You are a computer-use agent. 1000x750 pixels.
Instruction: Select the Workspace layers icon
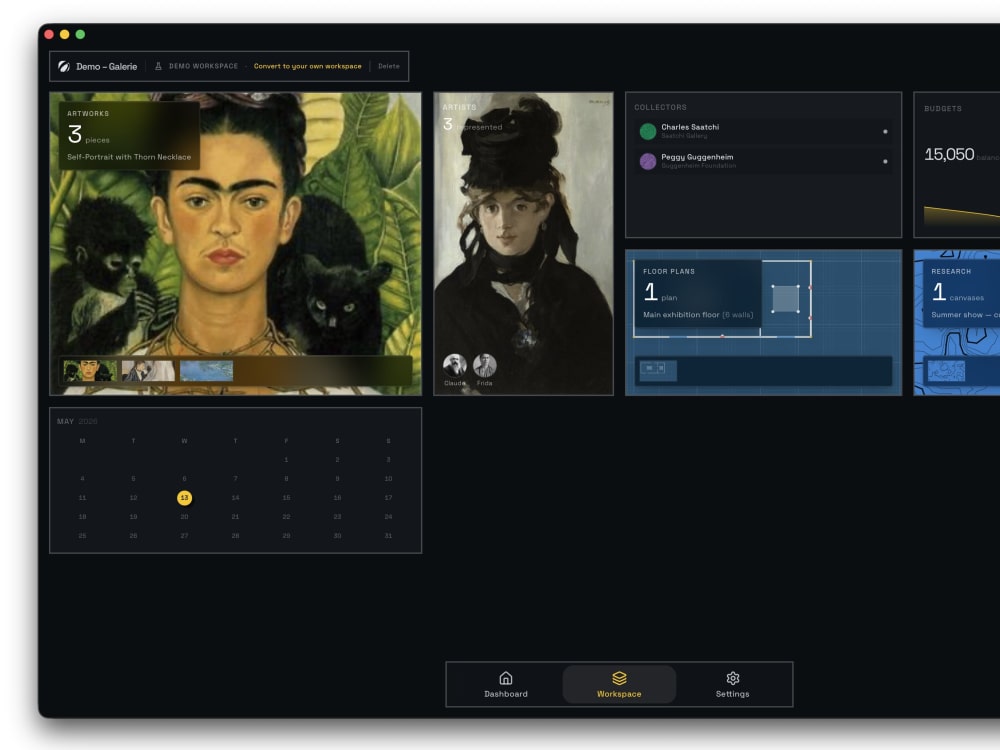point(619,677)
